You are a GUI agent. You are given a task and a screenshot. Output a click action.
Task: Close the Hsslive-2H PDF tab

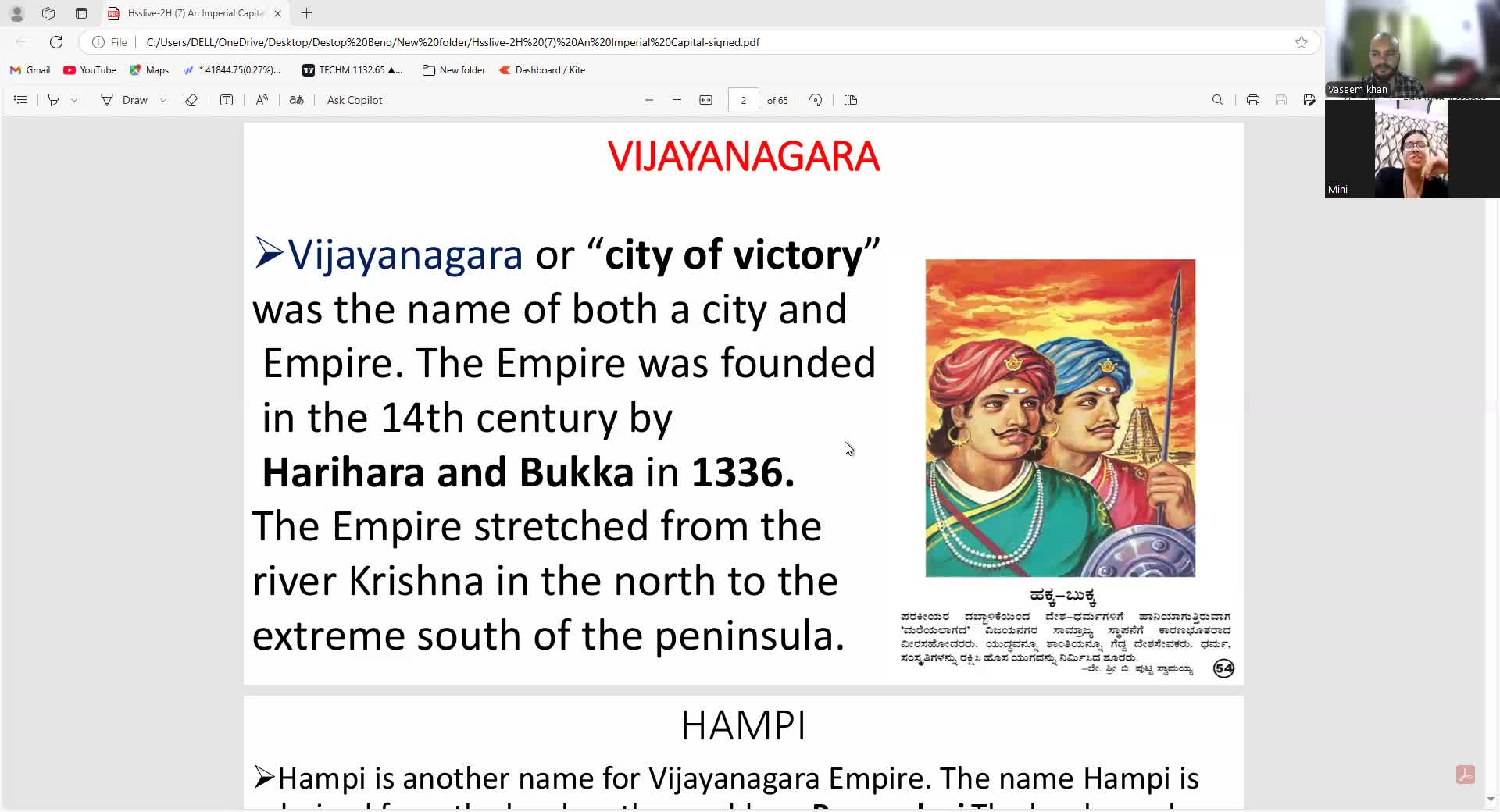pos(277,13)
